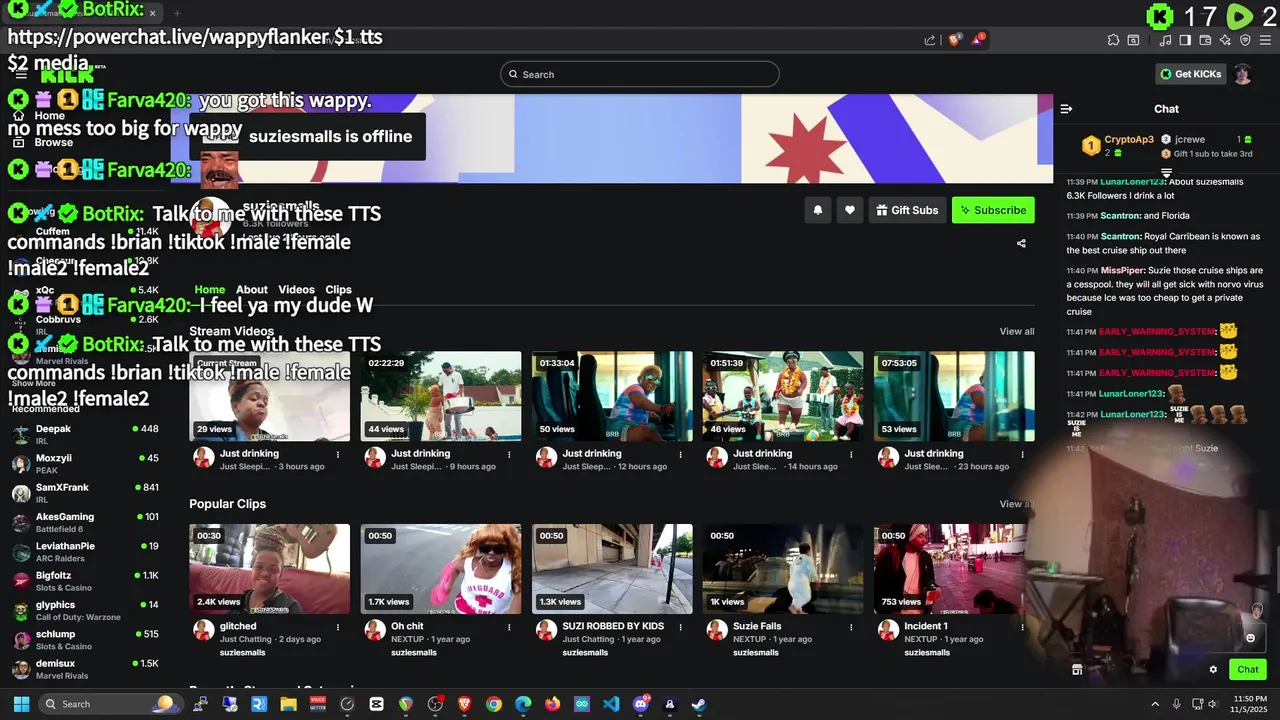Open the Gift Subs button

907,210
